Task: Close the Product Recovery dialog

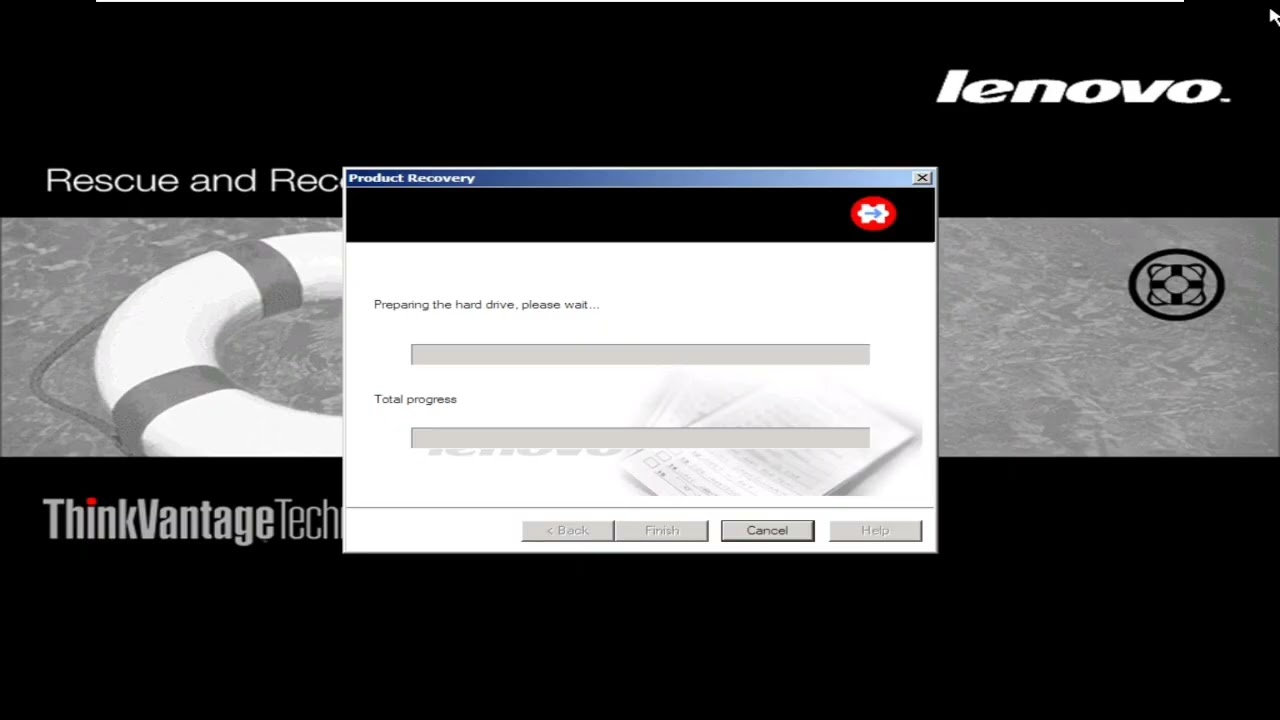Action: coord(922,178)
